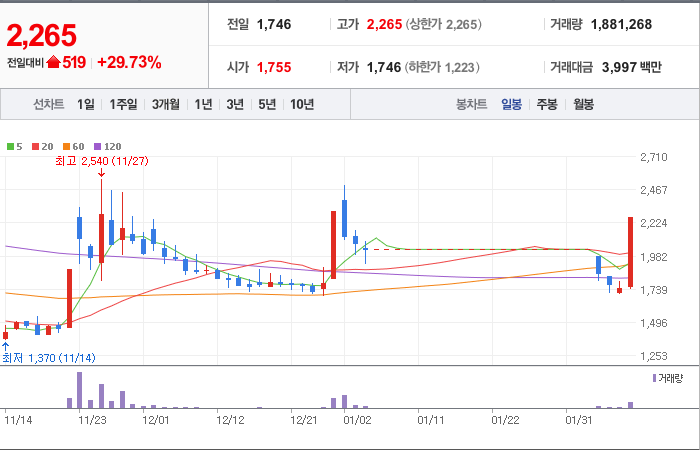Click the 최저 1,370 (11/14) annotation
Image resolution: width=700 pixels, height=450 pixels.
49,358
